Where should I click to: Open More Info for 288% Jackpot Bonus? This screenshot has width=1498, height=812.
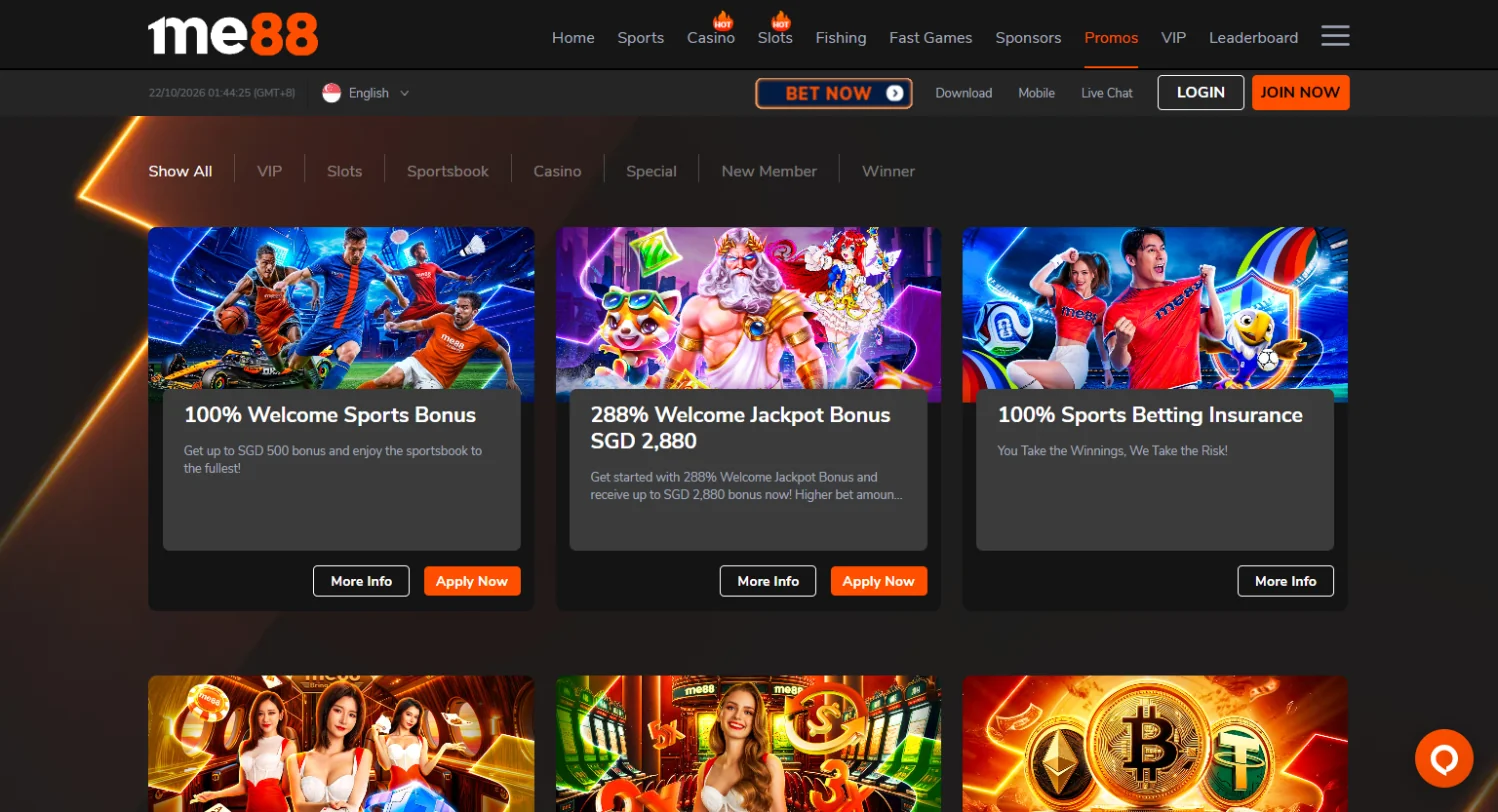pyautogui.click(x=768, y=581)
